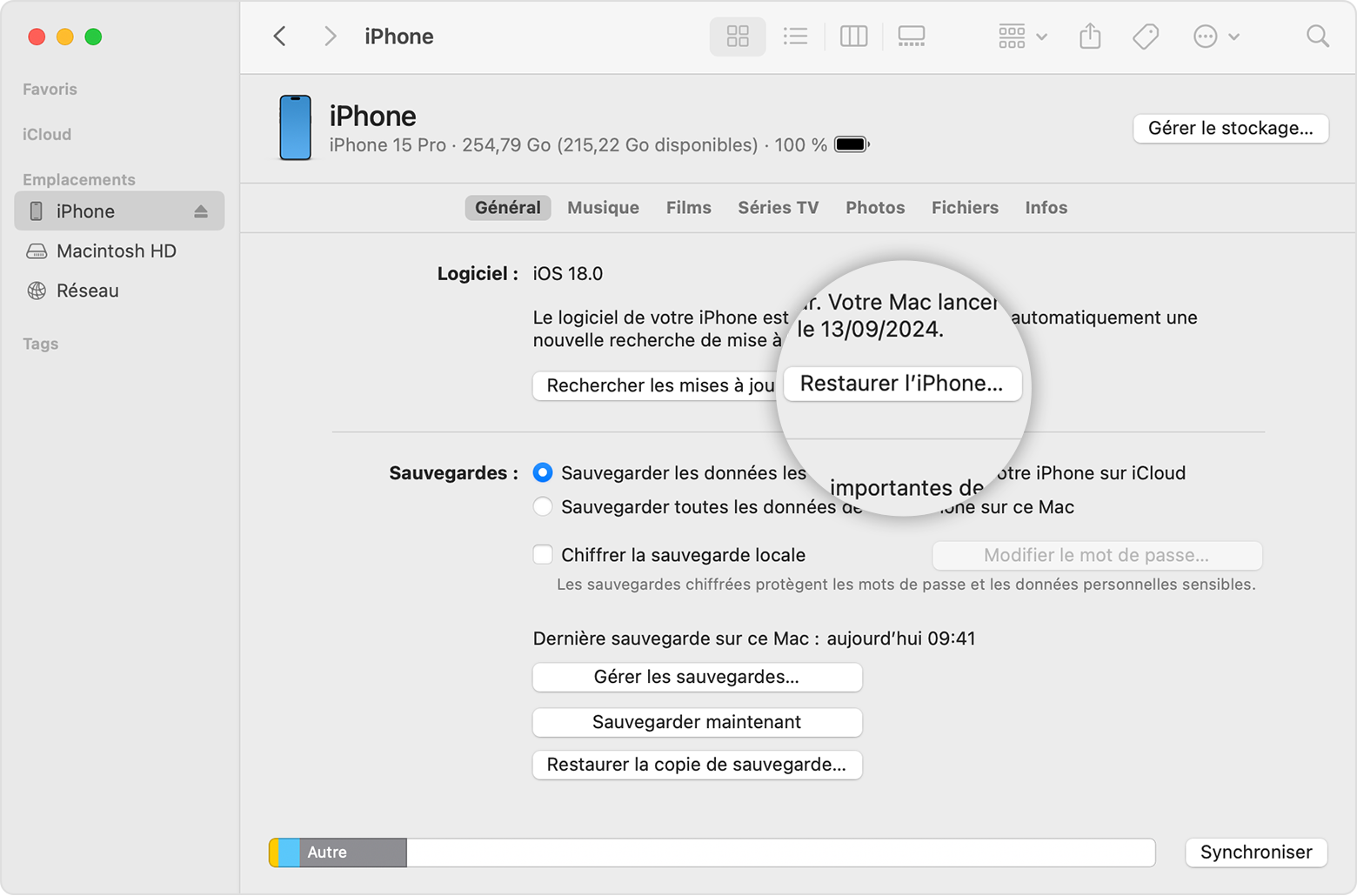1357x896 pixels.
Task: Open Finder search magnifier
Action: (1318, 37)
